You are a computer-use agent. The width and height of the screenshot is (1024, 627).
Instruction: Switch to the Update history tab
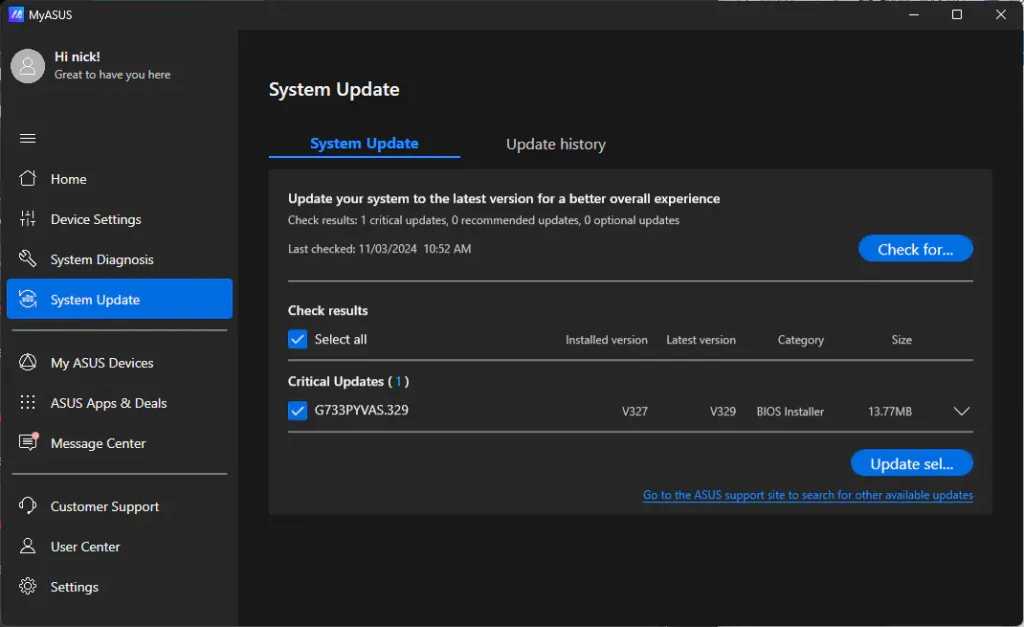[556, 144]
